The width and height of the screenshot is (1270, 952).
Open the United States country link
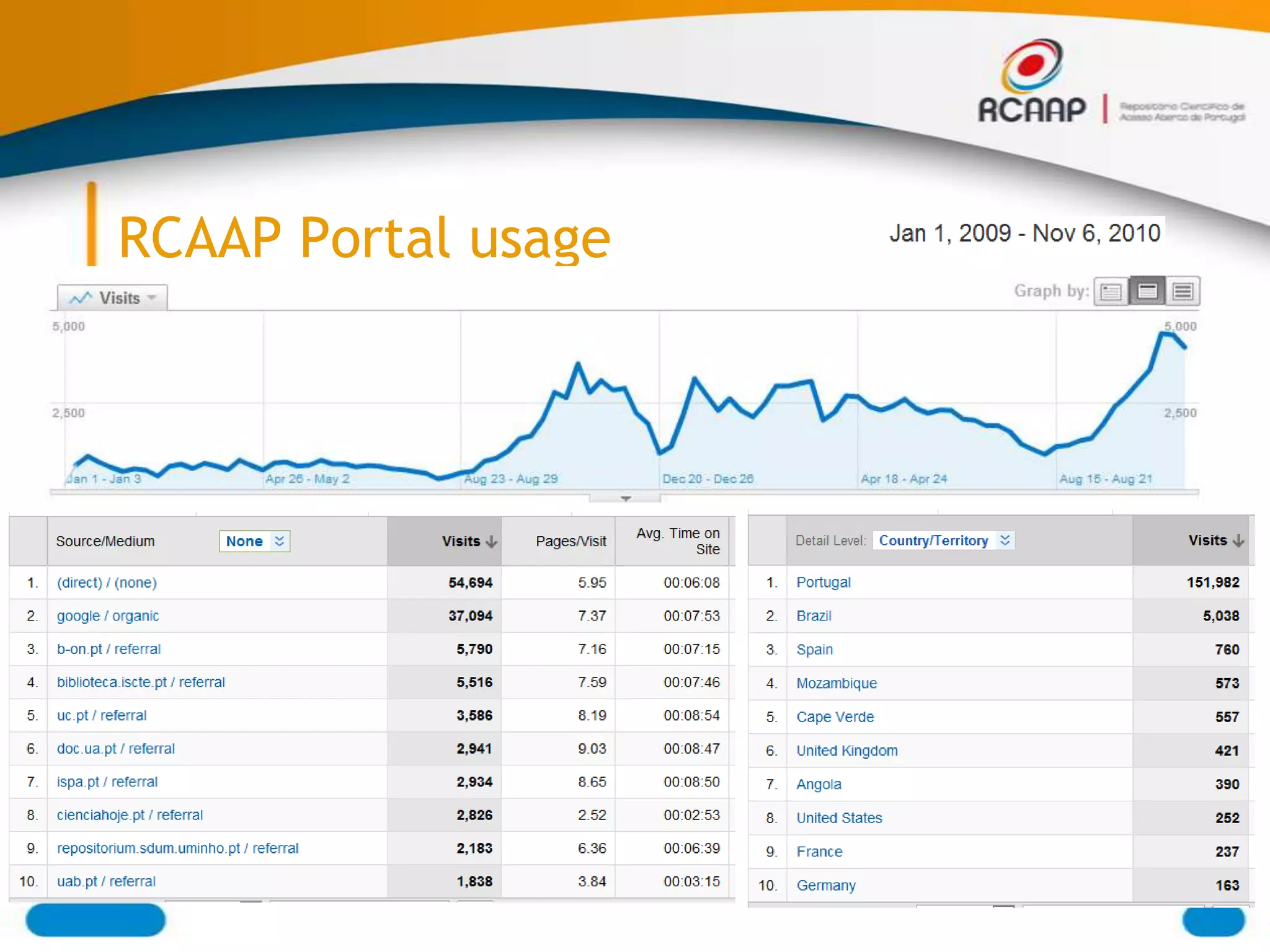tap(839, 818)
